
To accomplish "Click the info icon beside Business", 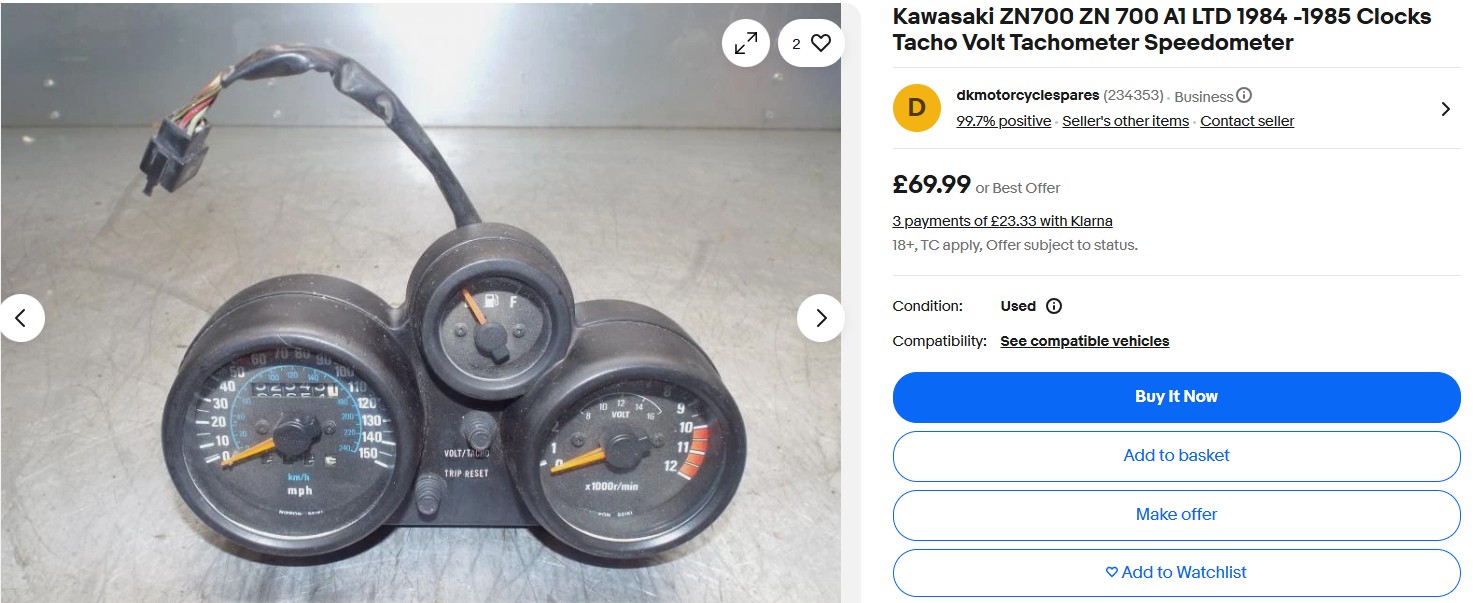I will click(1244, 96).
